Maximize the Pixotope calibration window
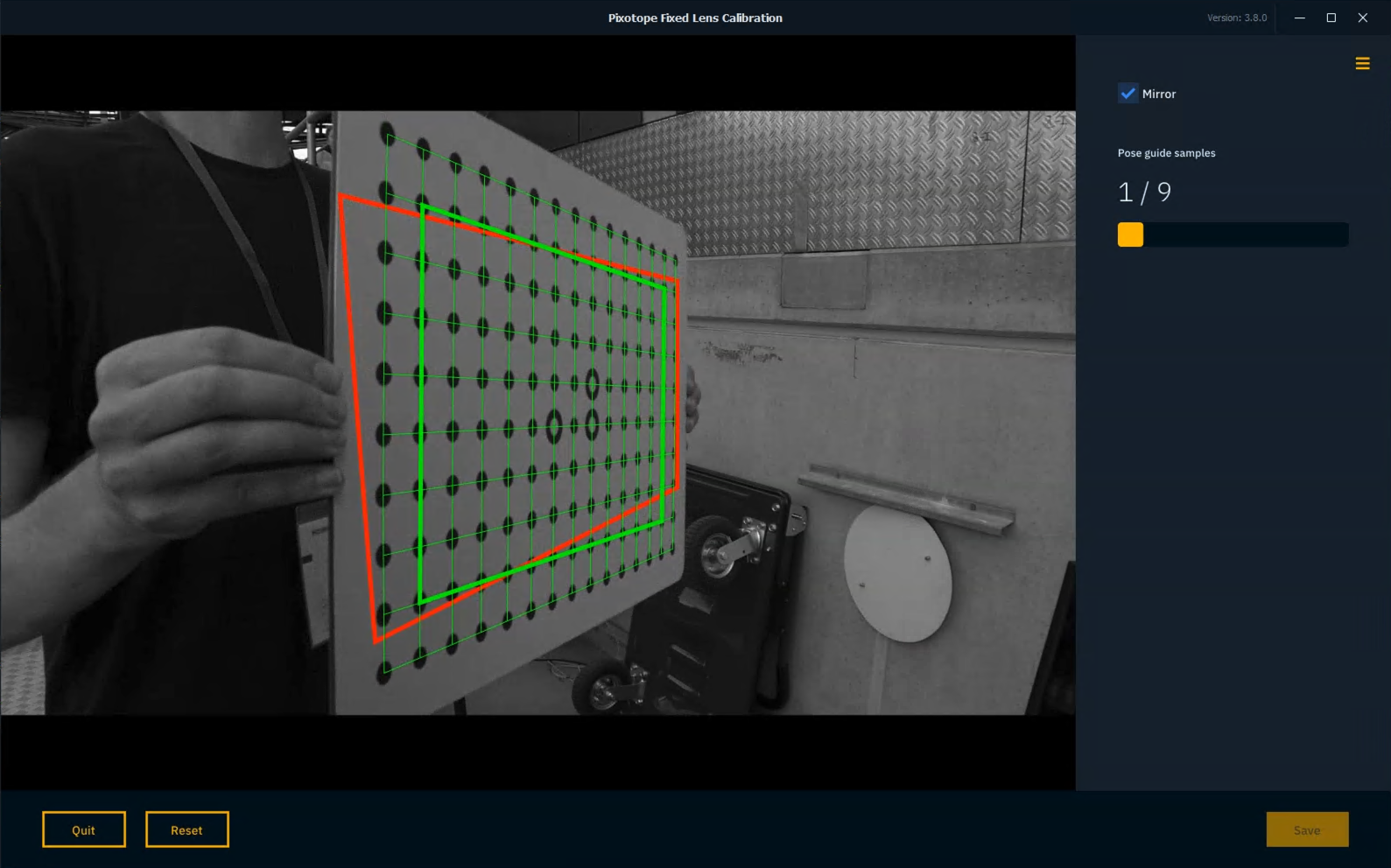1391x868 pixels. click(1331, 17)
